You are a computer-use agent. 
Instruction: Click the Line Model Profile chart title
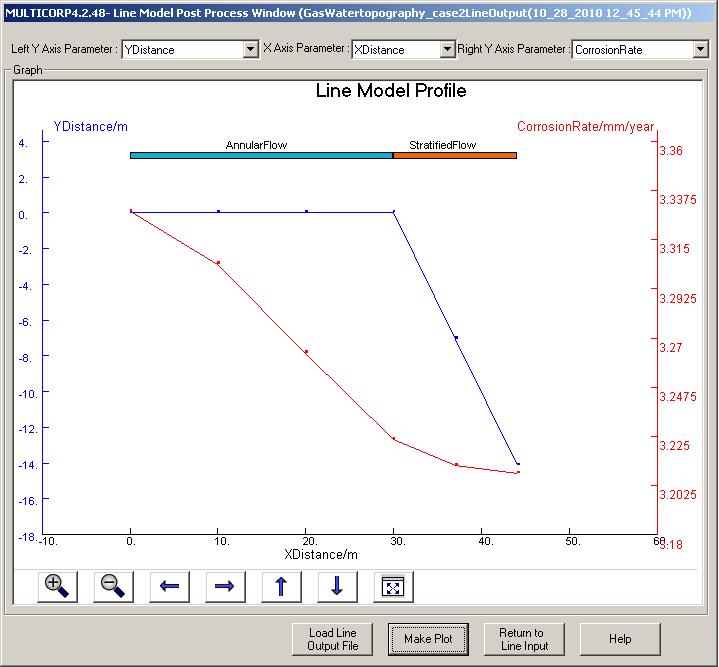tap(391, 91)
